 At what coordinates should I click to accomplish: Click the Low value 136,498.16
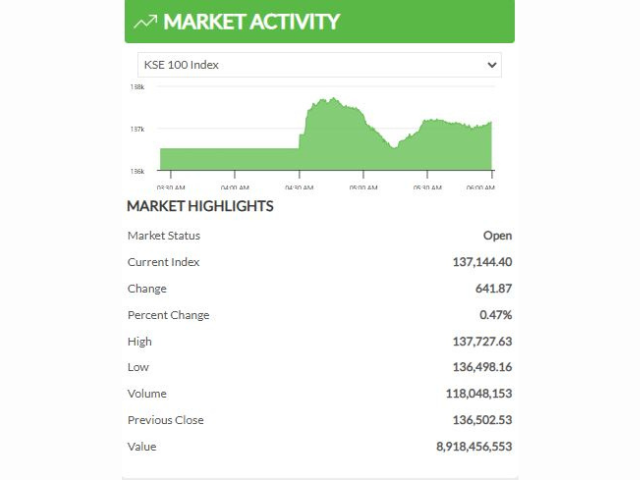482,367
